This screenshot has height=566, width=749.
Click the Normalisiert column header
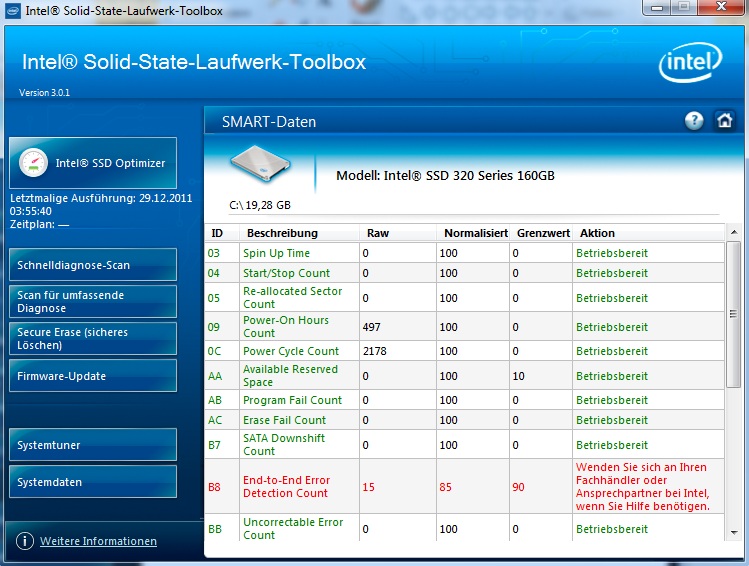point(476,233)
